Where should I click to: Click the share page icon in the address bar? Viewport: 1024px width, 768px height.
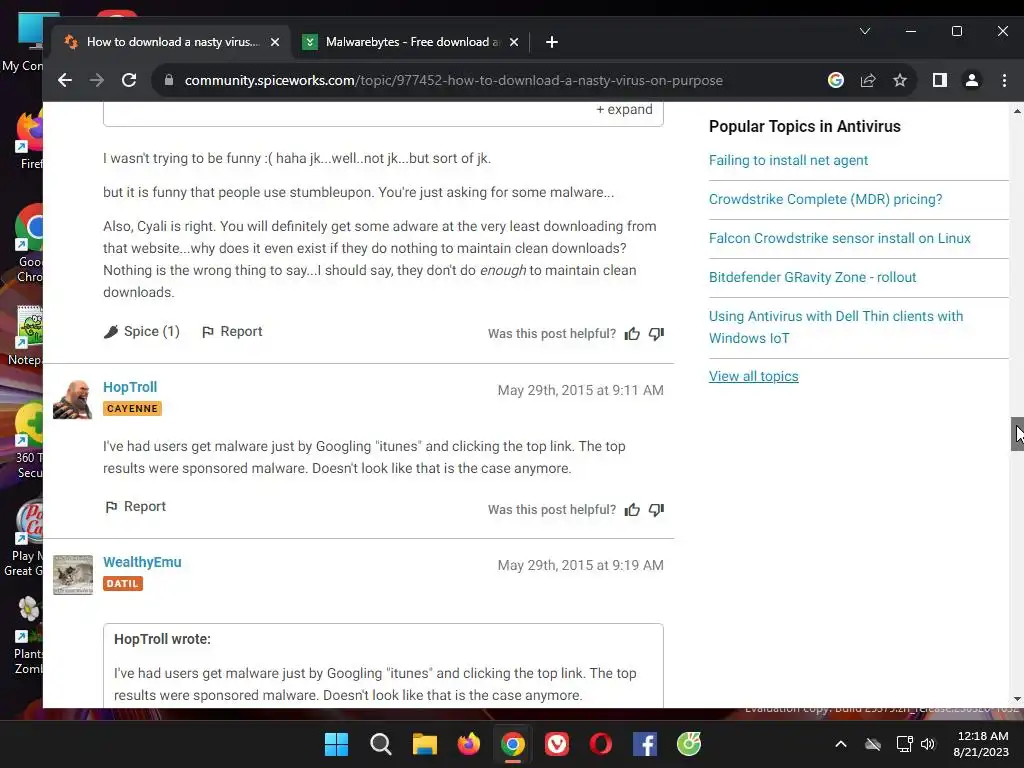coord(868,80)
